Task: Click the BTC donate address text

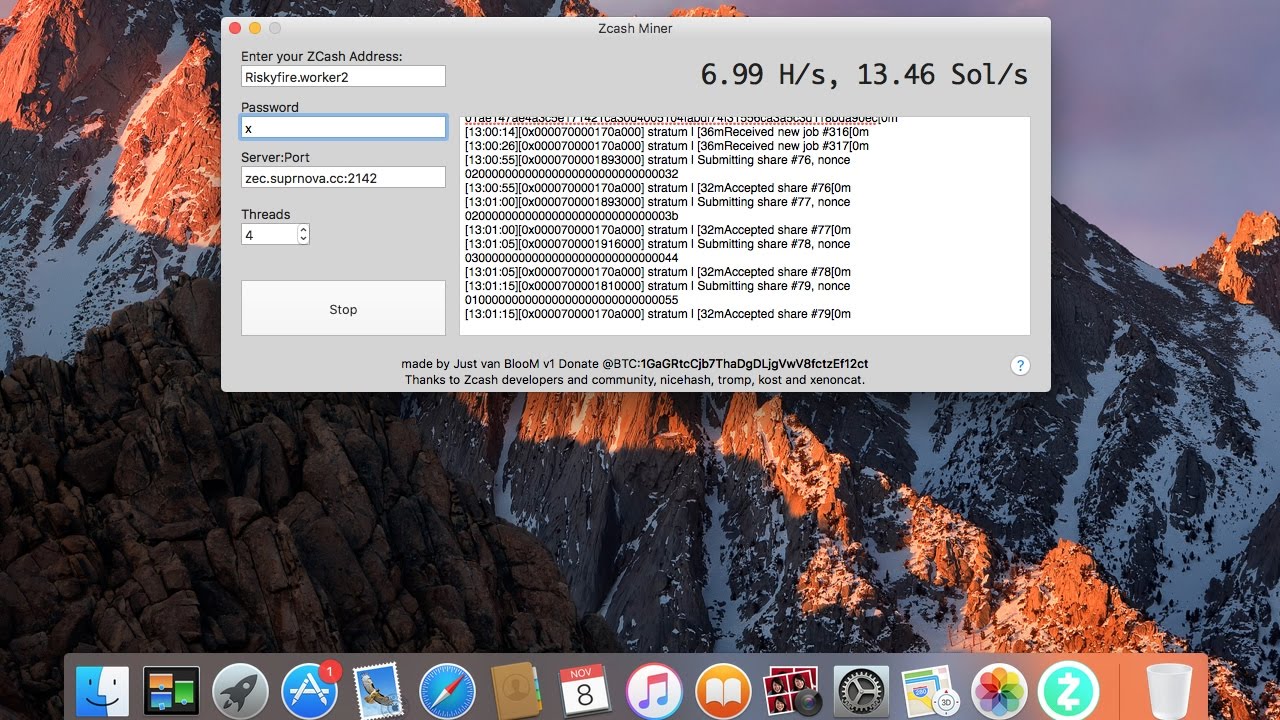Action: 754,364
